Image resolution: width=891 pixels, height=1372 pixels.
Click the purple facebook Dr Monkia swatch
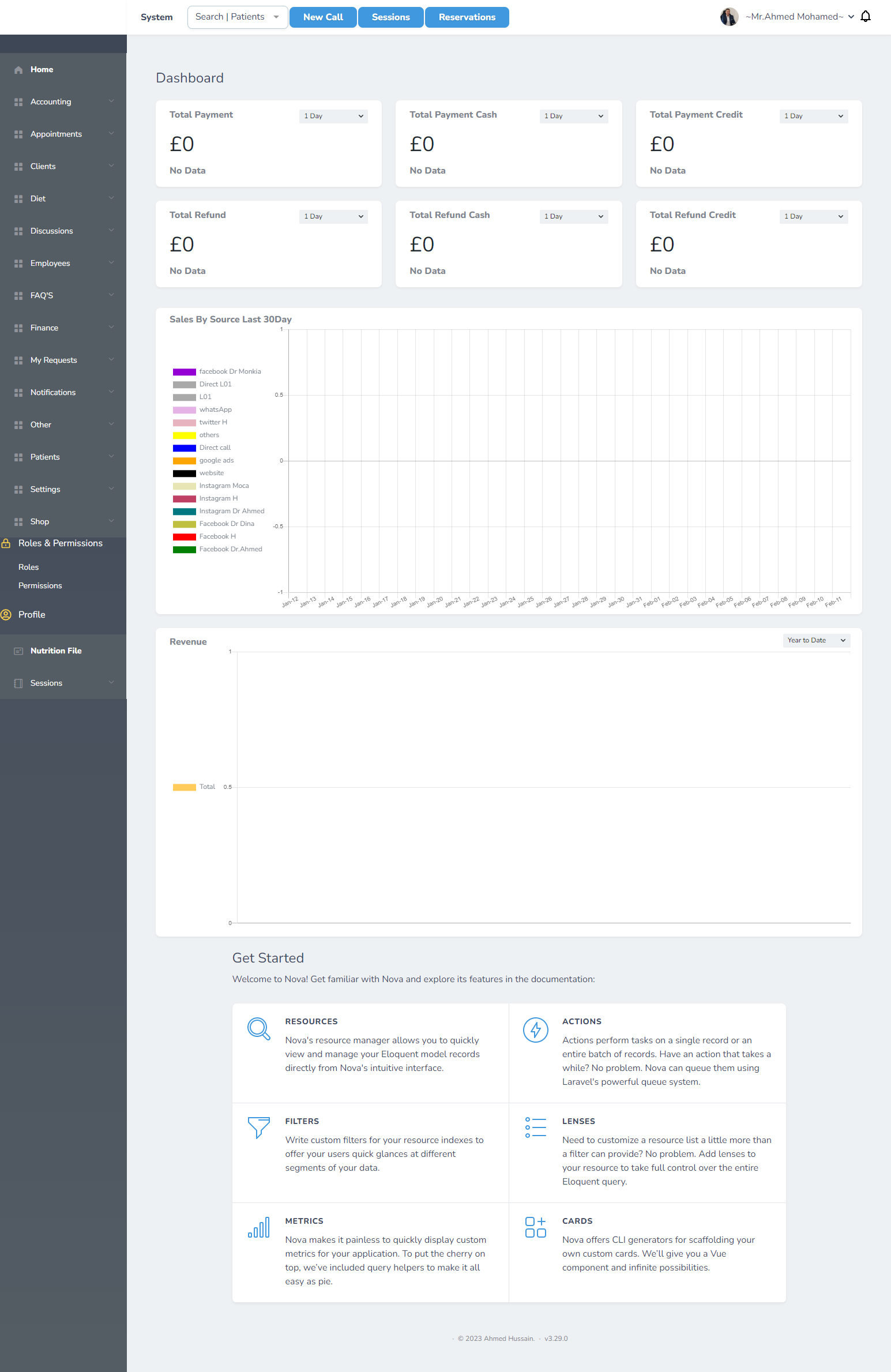[184, 372]
